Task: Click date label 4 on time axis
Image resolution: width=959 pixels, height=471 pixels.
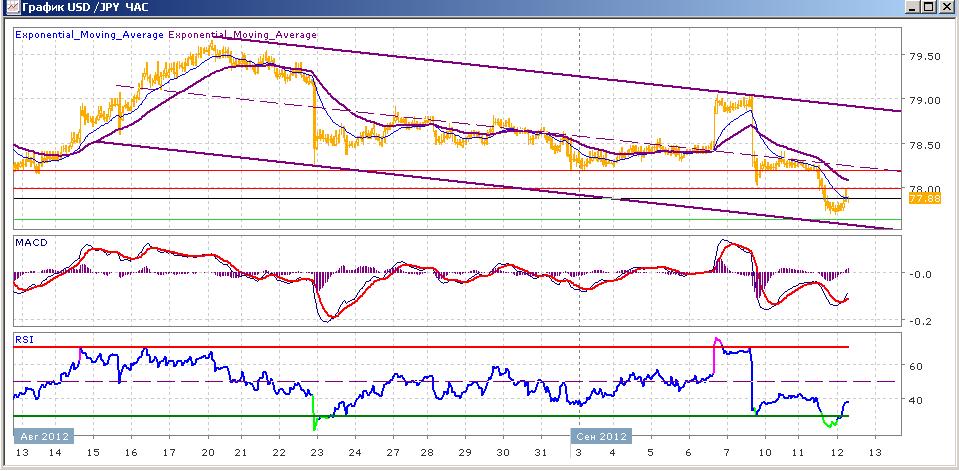Action: tap(613, 453)
